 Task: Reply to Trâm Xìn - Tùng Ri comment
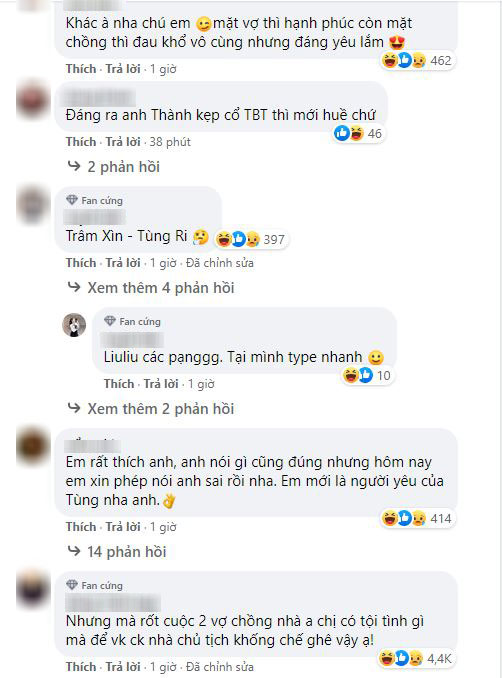123,263
